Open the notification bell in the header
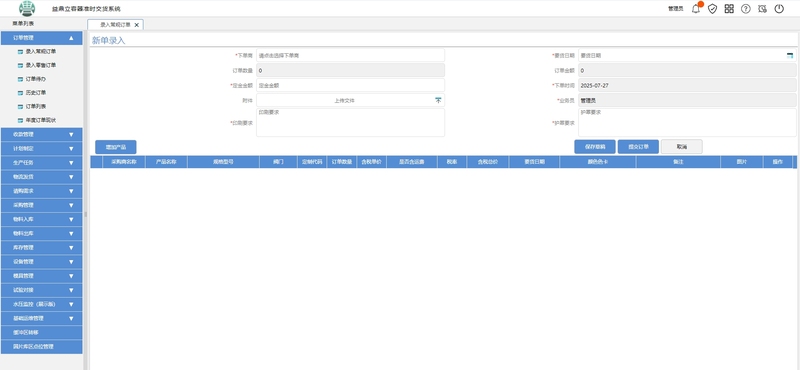Screen dimensions: 800x370 tap(696, 9)
